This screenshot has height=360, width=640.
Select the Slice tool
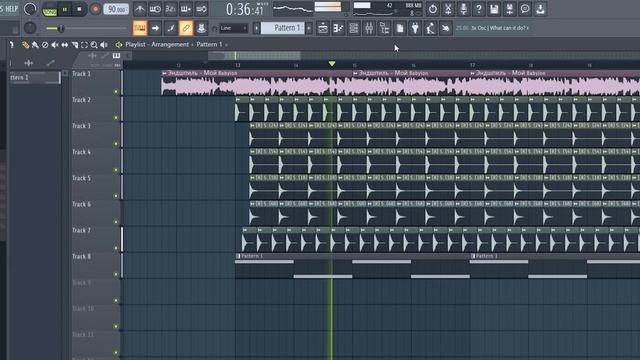74,44
